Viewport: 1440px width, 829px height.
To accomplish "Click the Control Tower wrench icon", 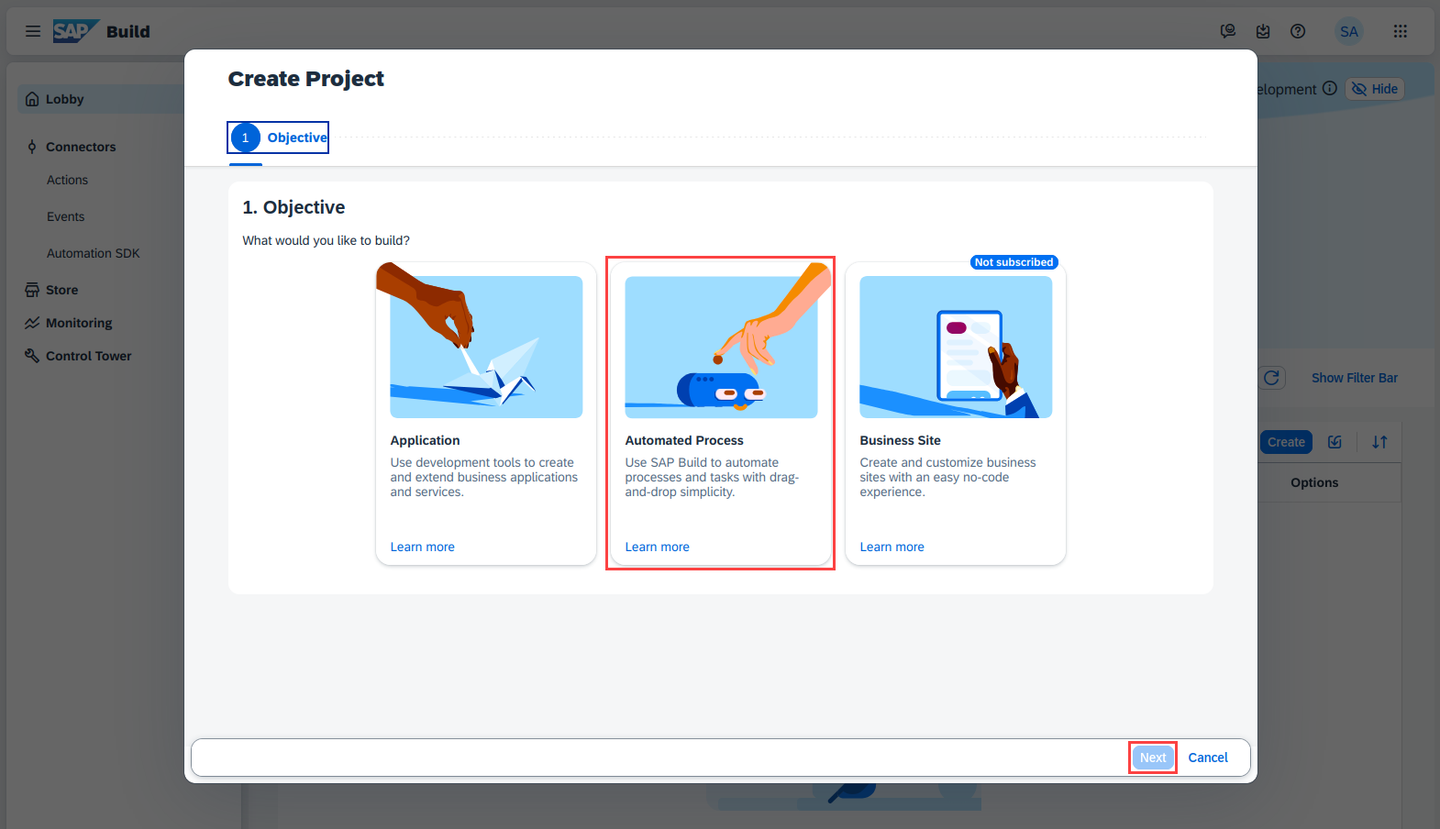I will coord(32,356).
